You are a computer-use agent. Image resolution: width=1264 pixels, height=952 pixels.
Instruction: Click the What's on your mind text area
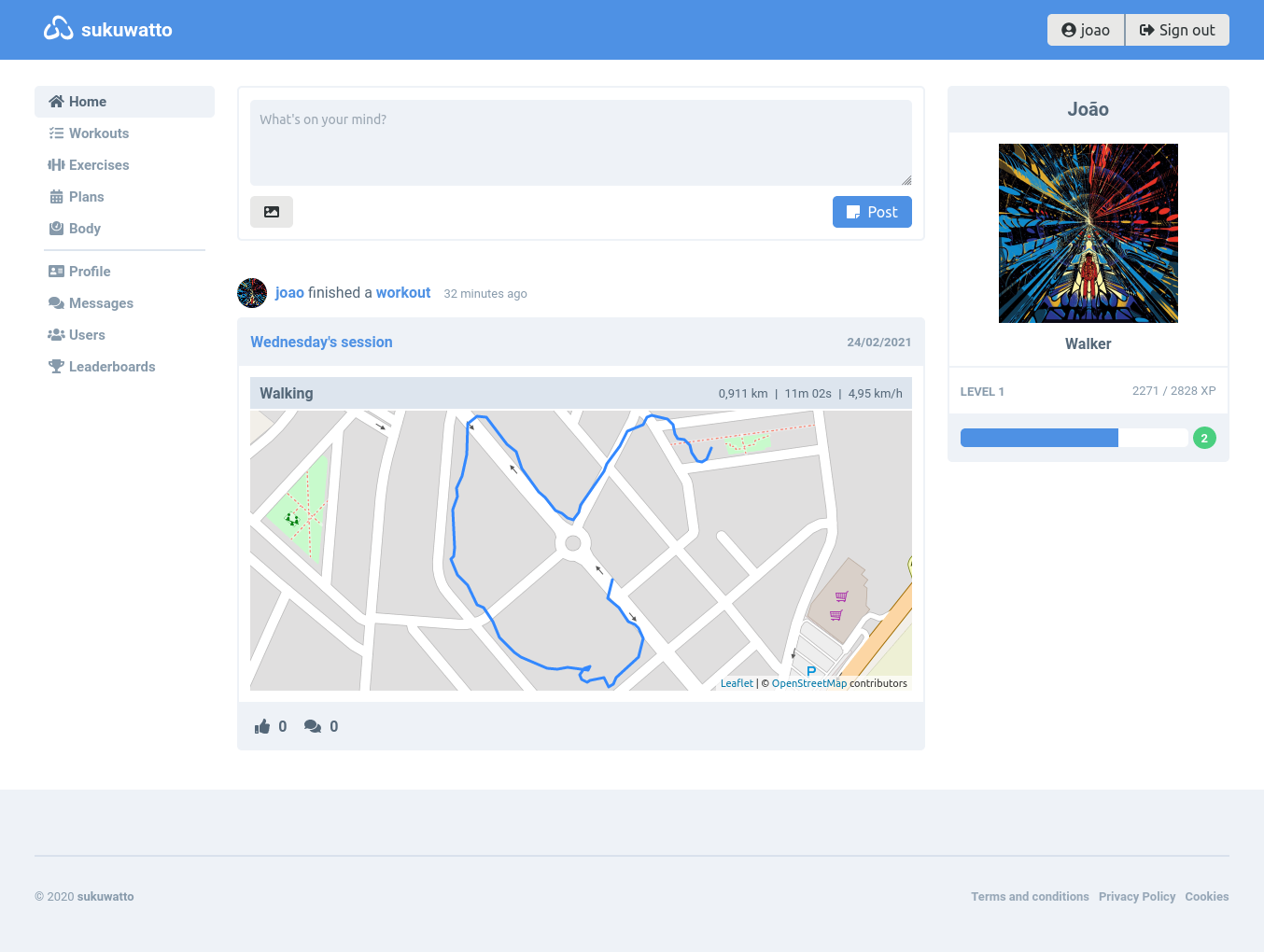pos(581,142)
